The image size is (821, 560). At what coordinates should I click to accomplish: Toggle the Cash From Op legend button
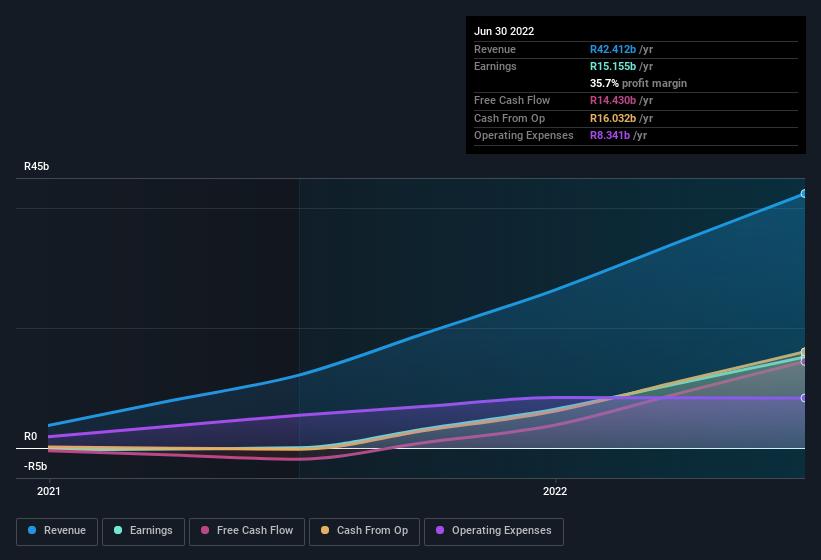click(x=364, y=531)
